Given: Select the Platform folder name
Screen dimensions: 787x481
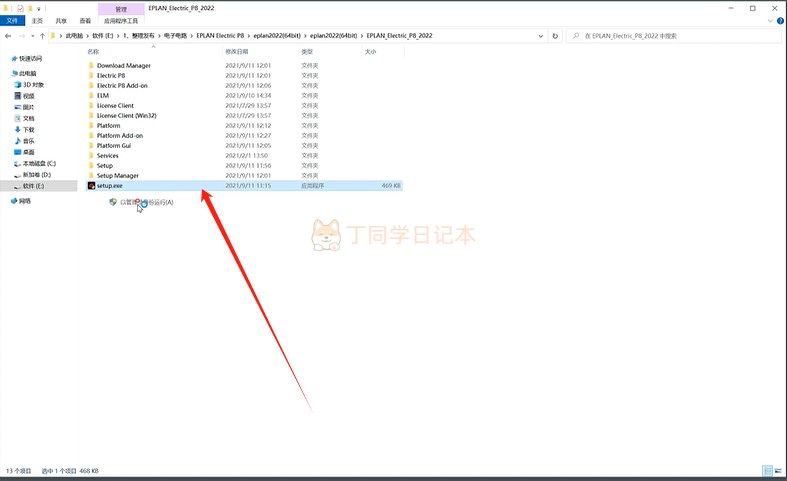Looking at the screenshot, I should click(x=108, y=126).
